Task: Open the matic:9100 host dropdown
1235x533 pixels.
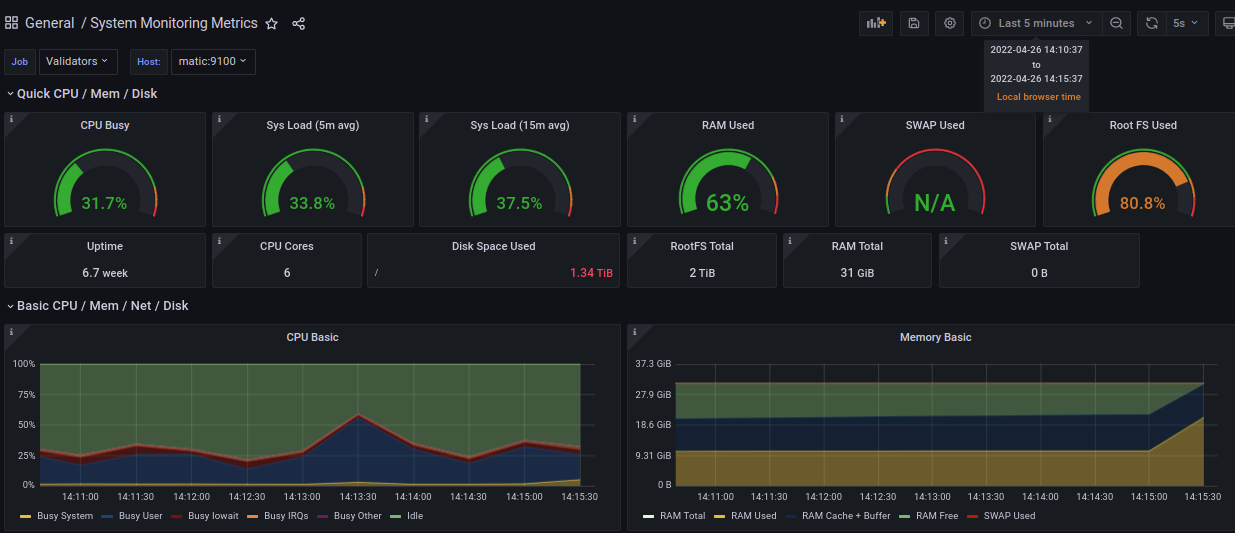Action: (x=212, y=62)
